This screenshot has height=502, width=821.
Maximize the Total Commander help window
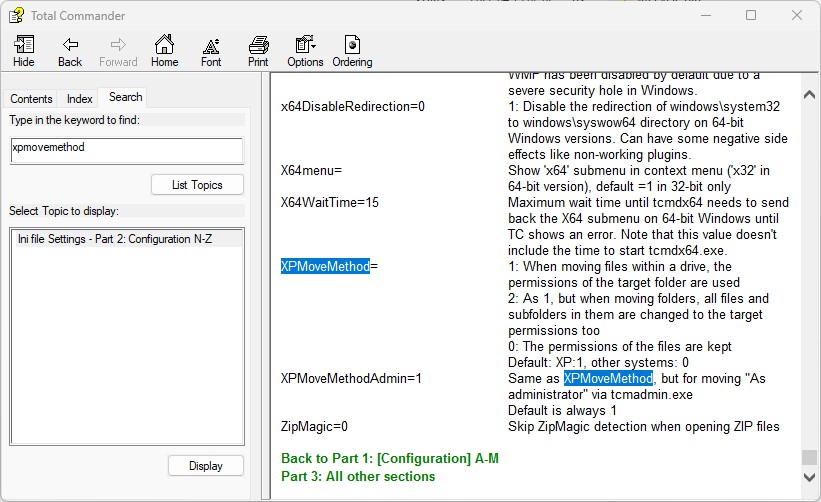(x=751, y=15)
